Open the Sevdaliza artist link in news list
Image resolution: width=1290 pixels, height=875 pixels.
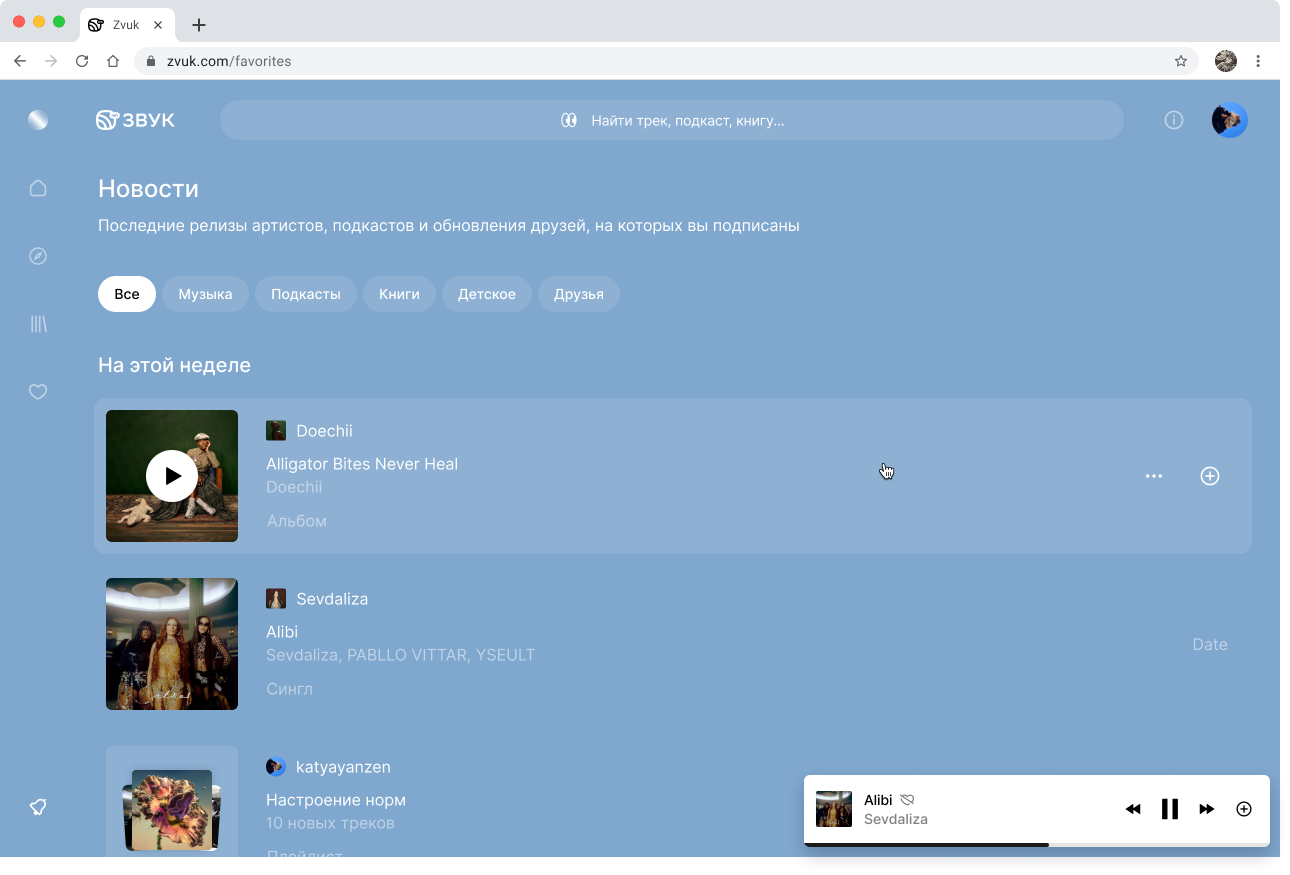[x=332, y=599]
